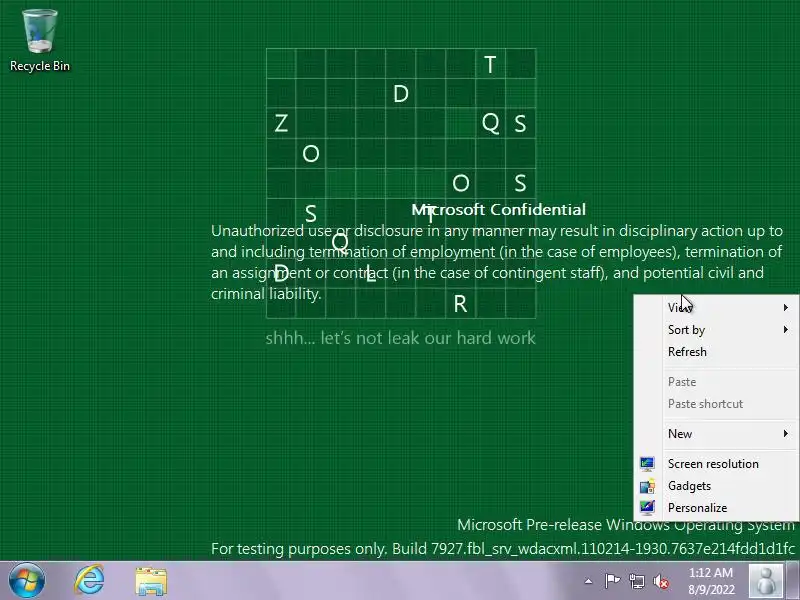Open the Sort by submenu

click(x=716, y=330)
